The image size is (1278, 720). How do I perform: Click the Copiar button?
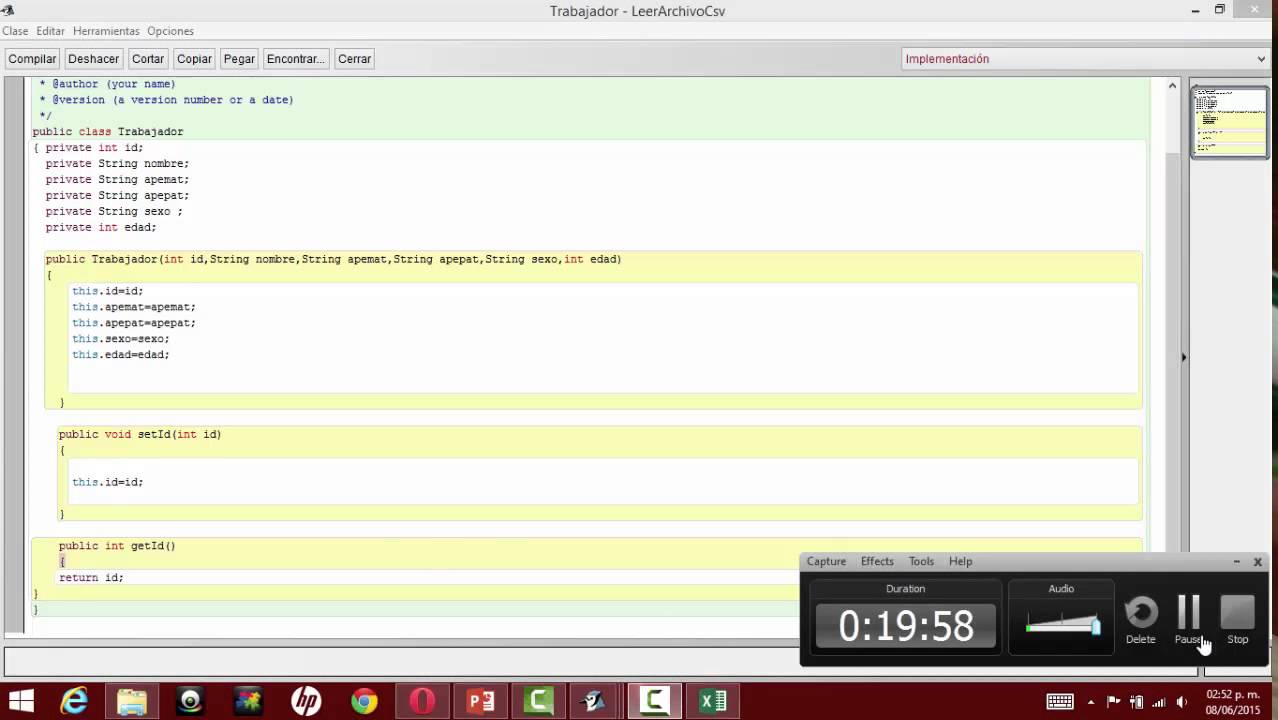(x=194, y=59)
